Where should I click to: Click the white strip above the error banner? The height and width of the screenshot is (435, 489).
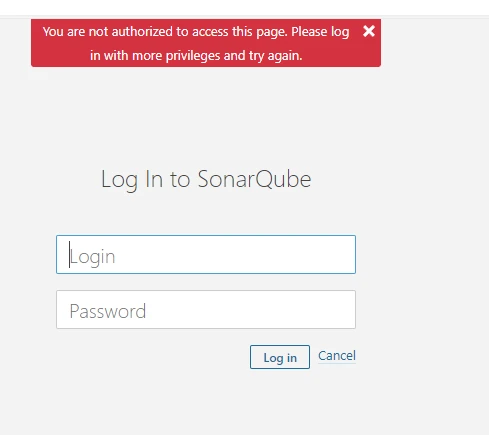coord(244,7)
